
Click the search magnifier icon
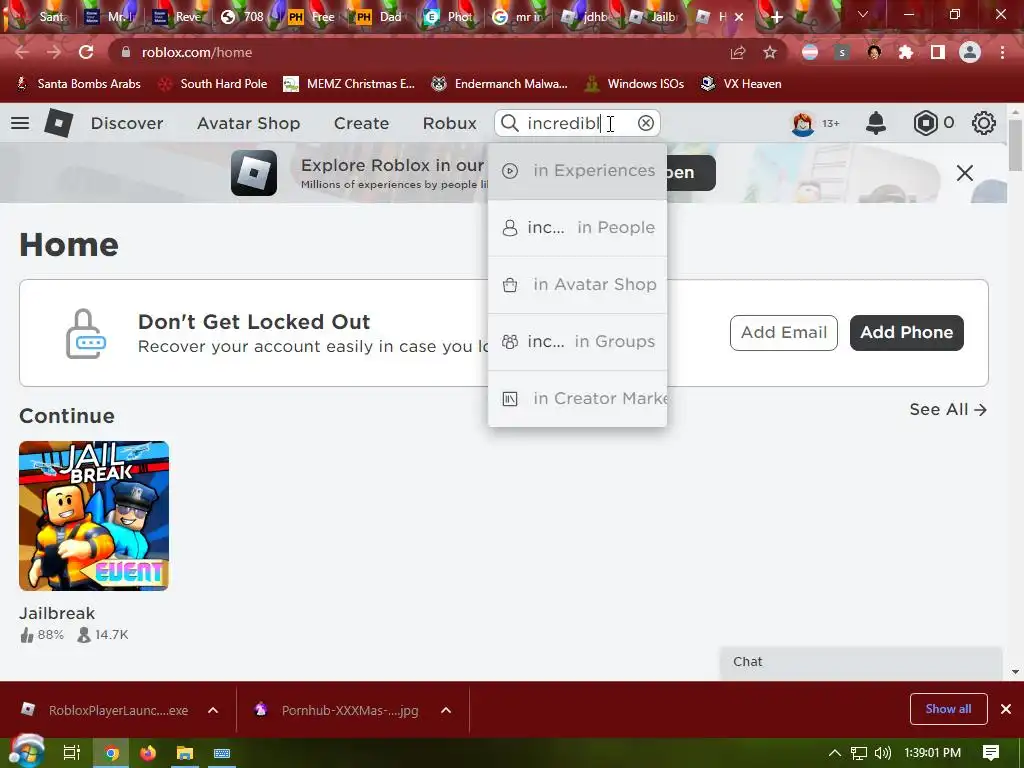pyautogui.click(x=509, y=123)
